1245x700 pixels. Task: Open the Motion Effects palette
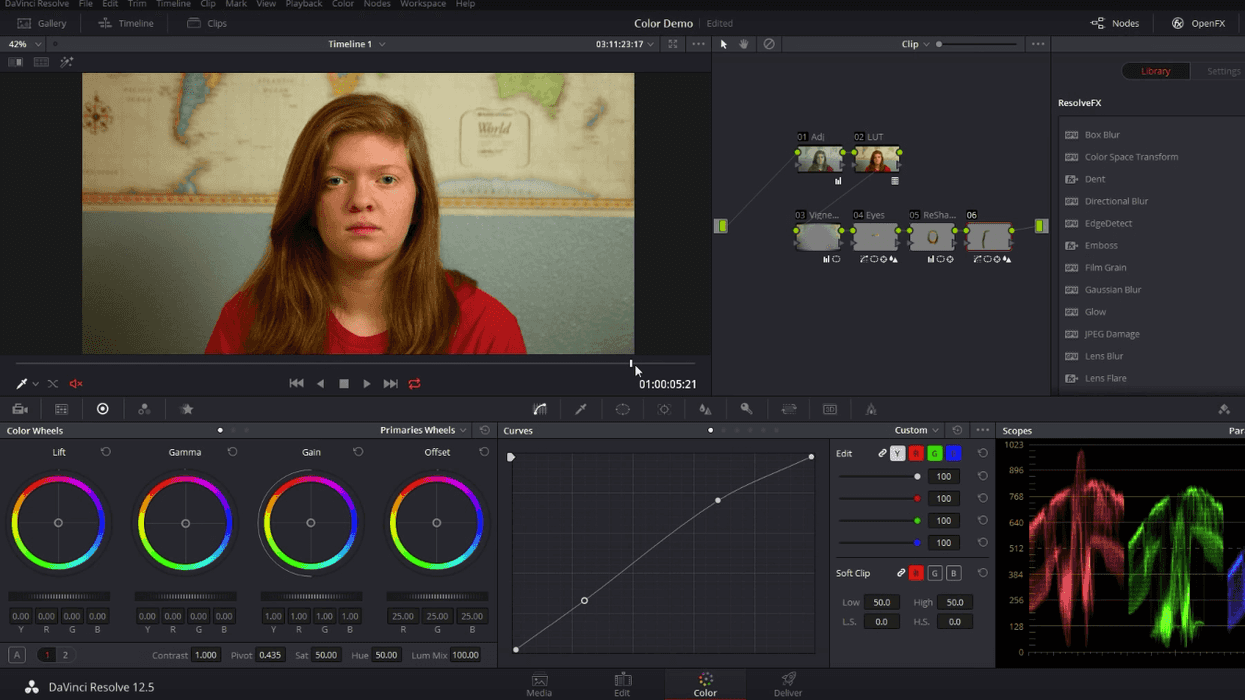[x=187, y=409]
